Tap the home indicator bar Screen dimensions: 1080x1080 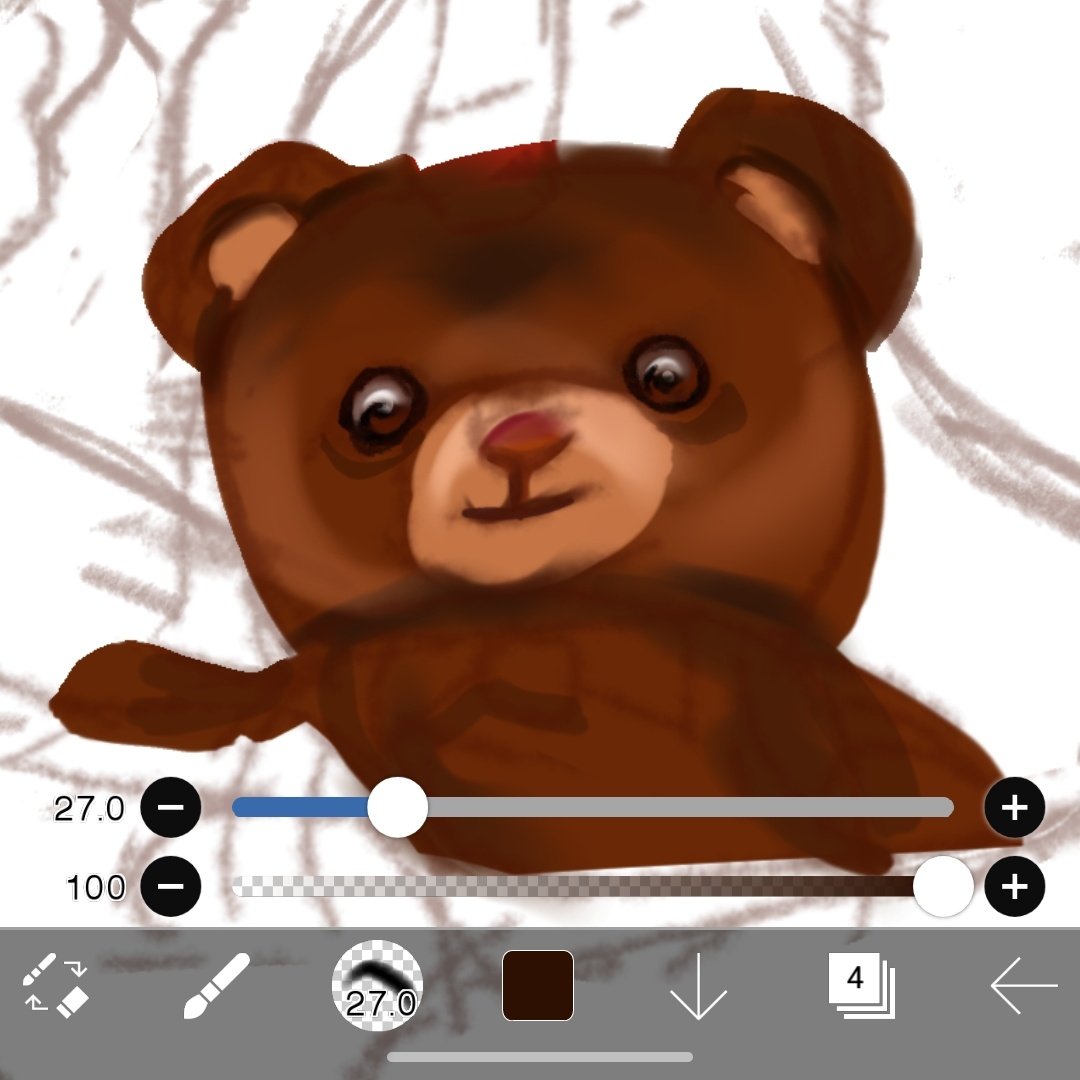click(x=540, y=1057)
